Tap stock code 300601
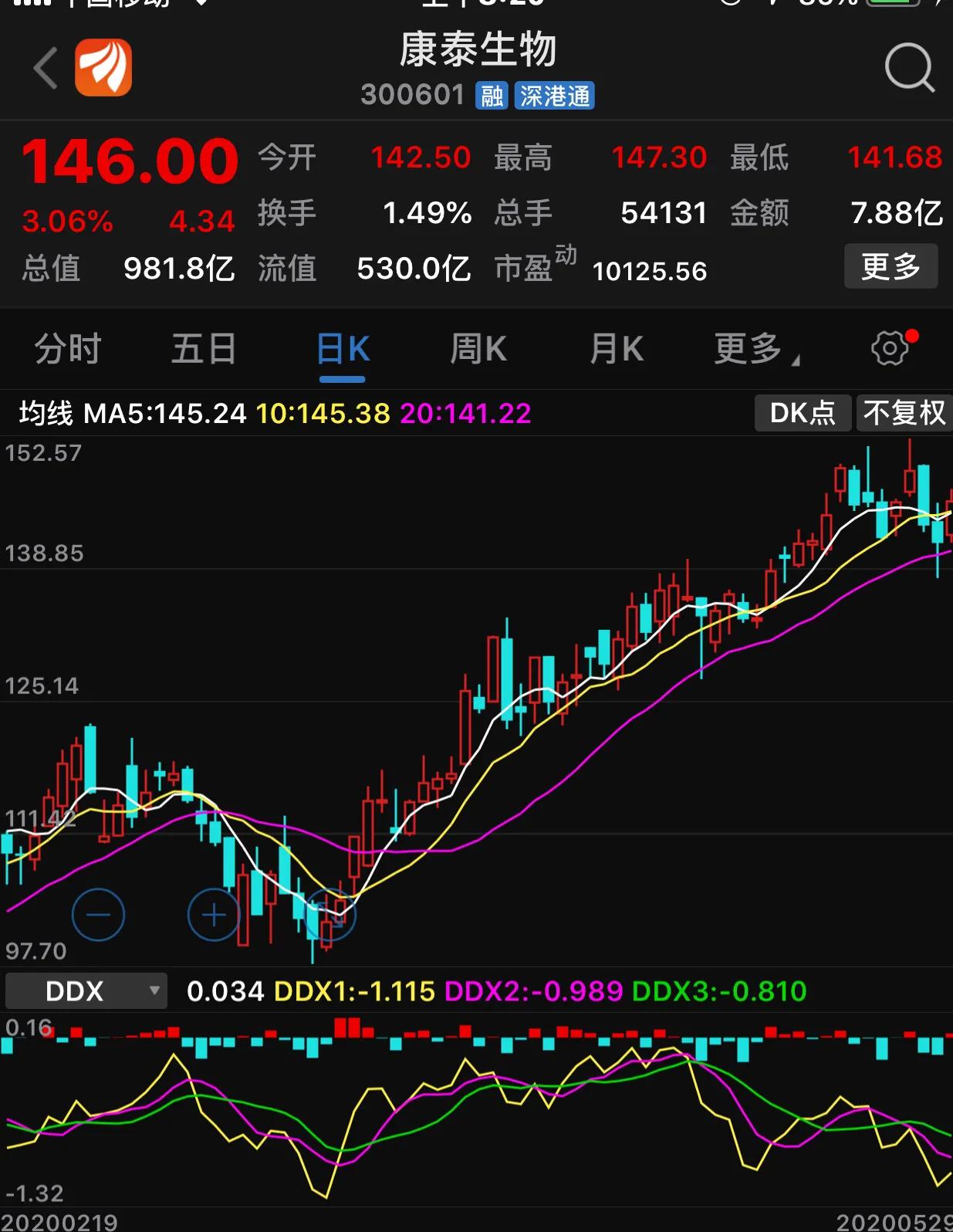The height and width of the screenshot is (1232, 953). (413, 95)
